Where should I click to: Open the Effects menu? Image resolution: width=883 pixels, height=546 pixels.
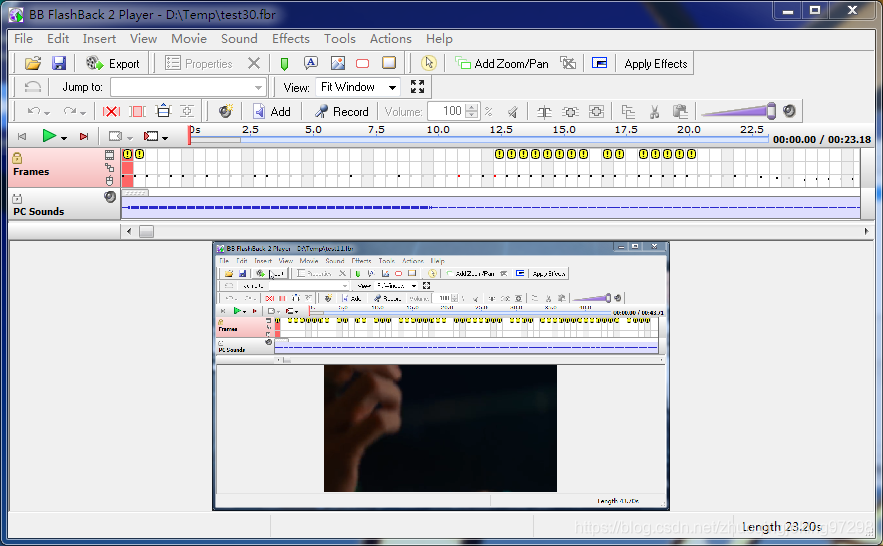click(291, 39)
